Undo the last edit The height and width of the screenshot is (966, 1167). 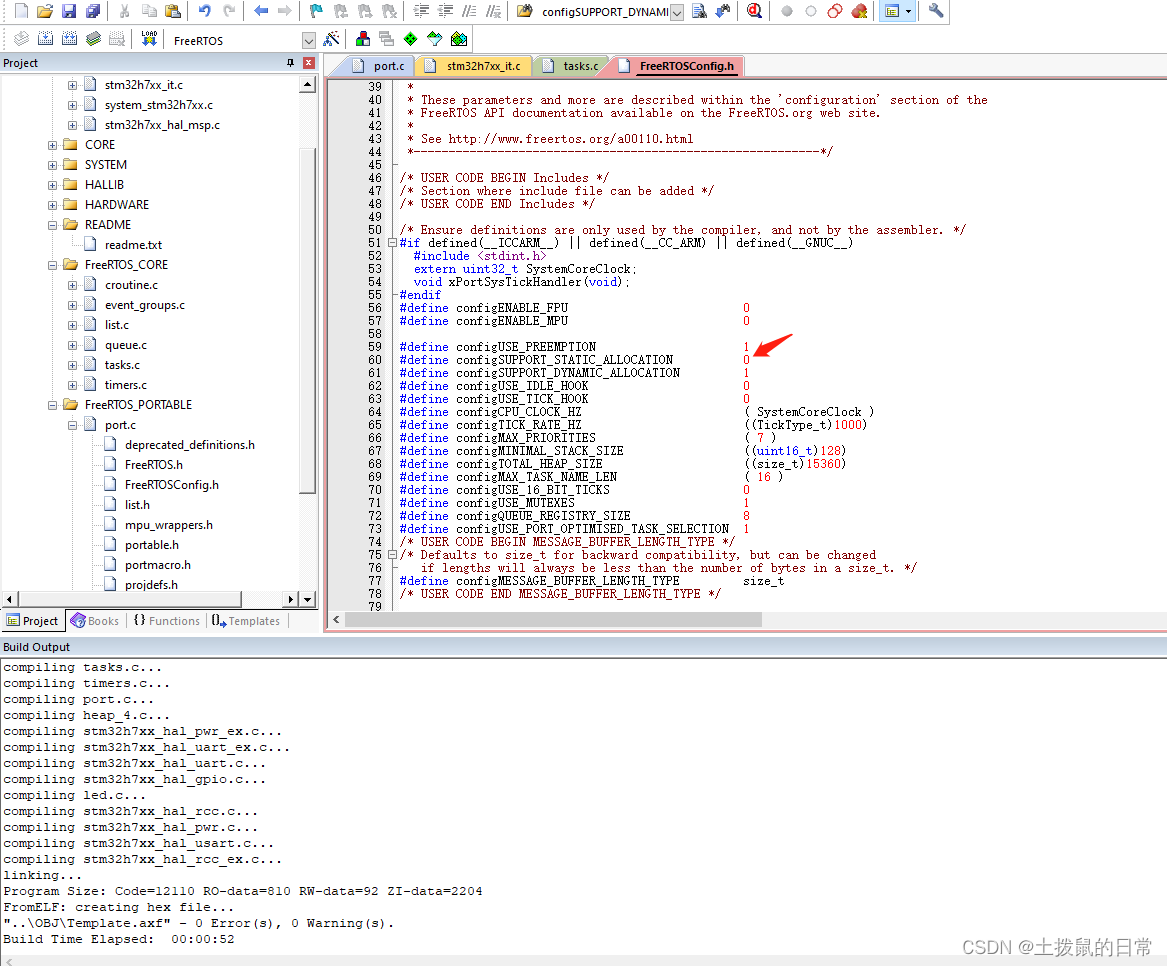[x=205, y=11]
